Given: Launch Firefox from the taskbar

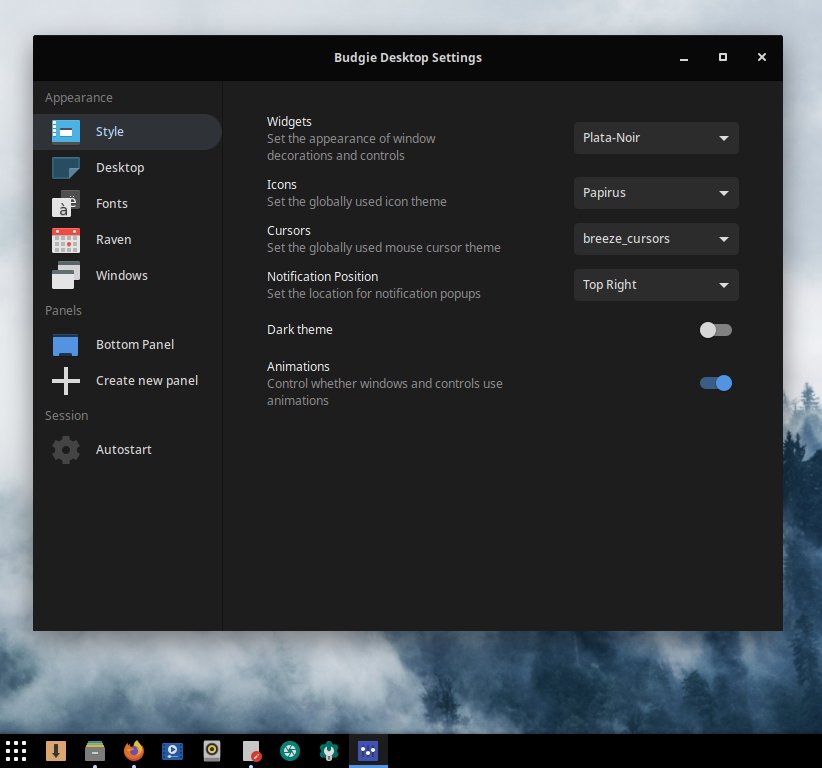Looking at the screenshot, I should (133, 750).
